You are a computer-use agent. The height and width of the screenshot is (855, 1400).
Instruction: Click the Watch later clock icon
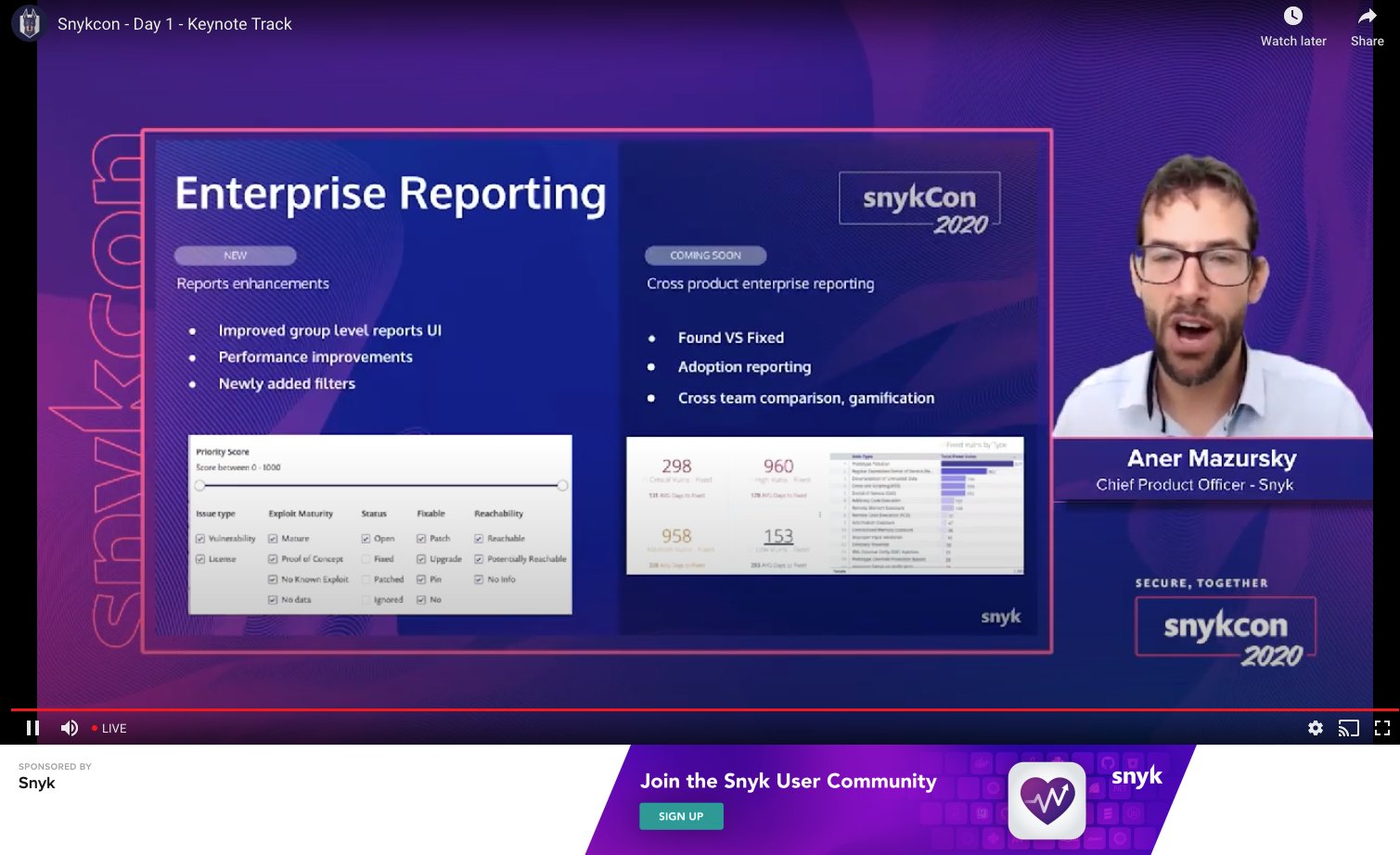coord(1292,15)
